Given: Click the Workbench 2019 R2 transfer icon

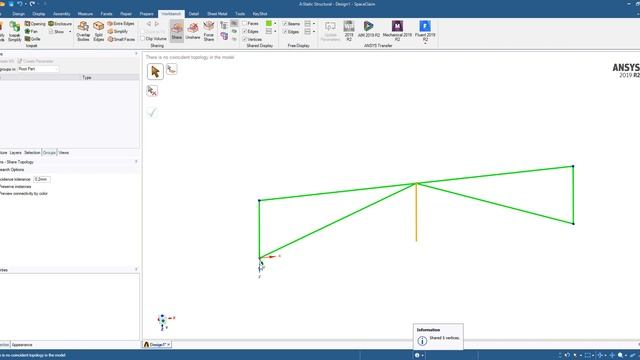Looking at the screenshot, I should pyautogui.click(x=349, y=26).
